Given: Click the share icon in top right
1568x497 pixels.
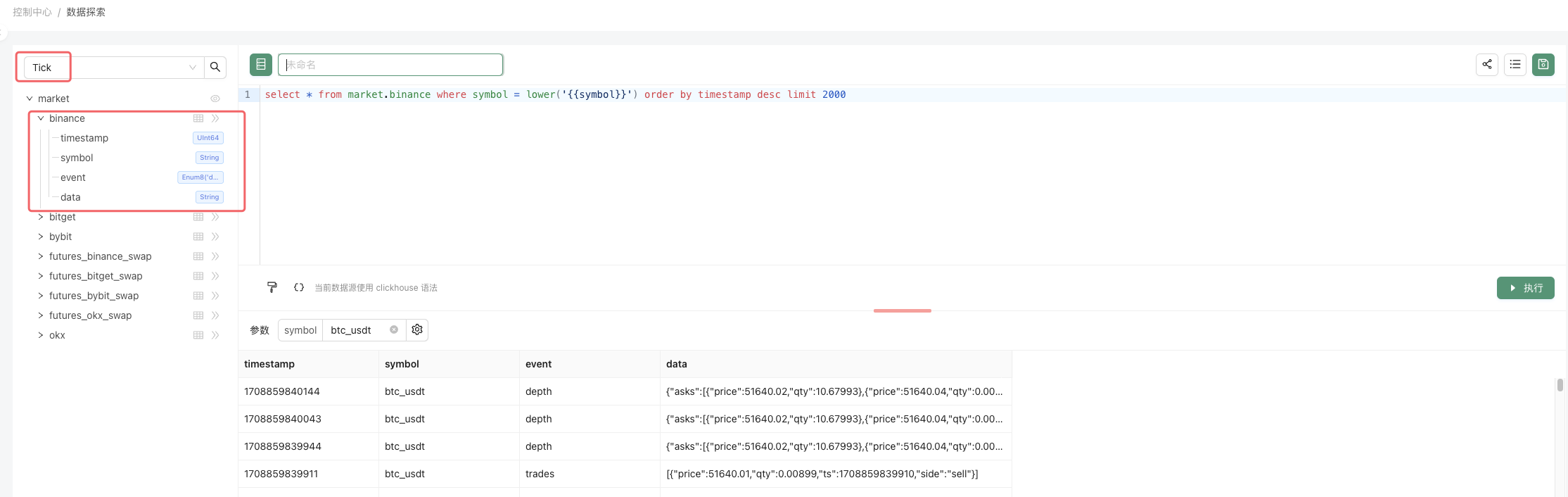Looking at the screenshot, I should click(x=1486, y=65).
